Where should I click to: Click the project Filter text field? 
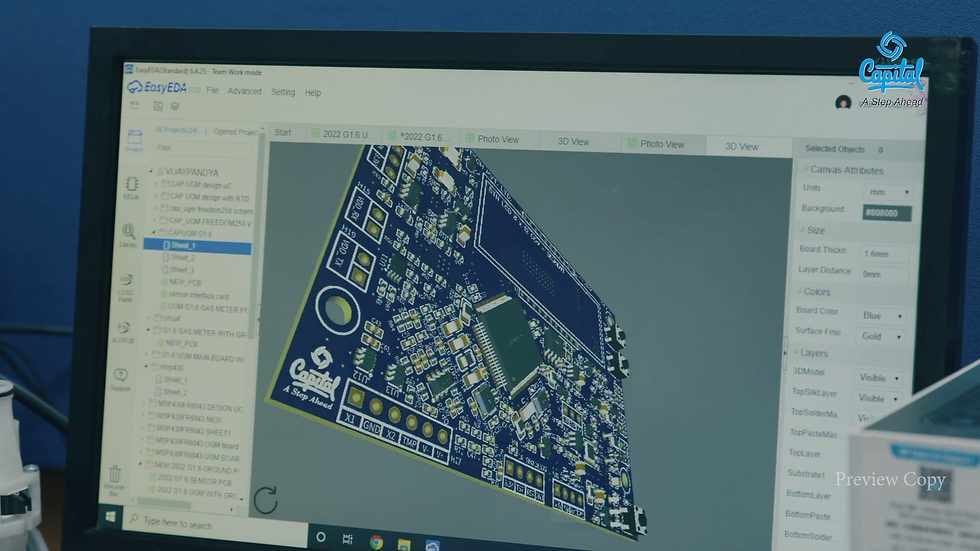pyautogui.click(x=202, y=148)
